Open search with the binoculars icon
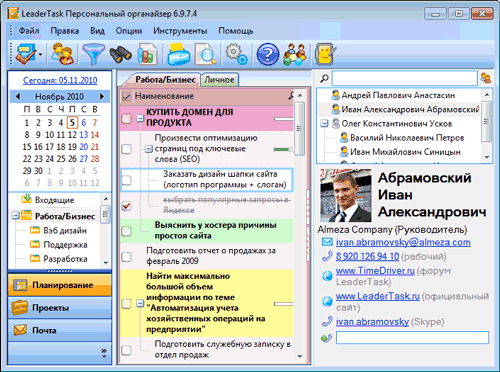The height and width of the screenshot is (372, 500). pos(120,54)
